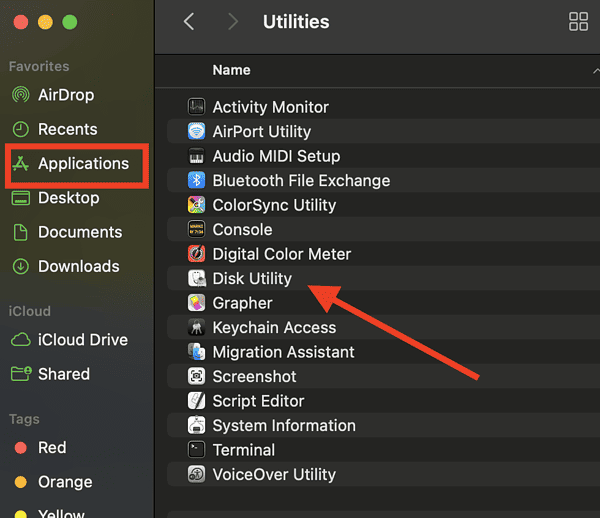Image resolution: width=600 pixels, height=518 pixels.
Task: Select the Keychain Access icon
Action: 196,327
